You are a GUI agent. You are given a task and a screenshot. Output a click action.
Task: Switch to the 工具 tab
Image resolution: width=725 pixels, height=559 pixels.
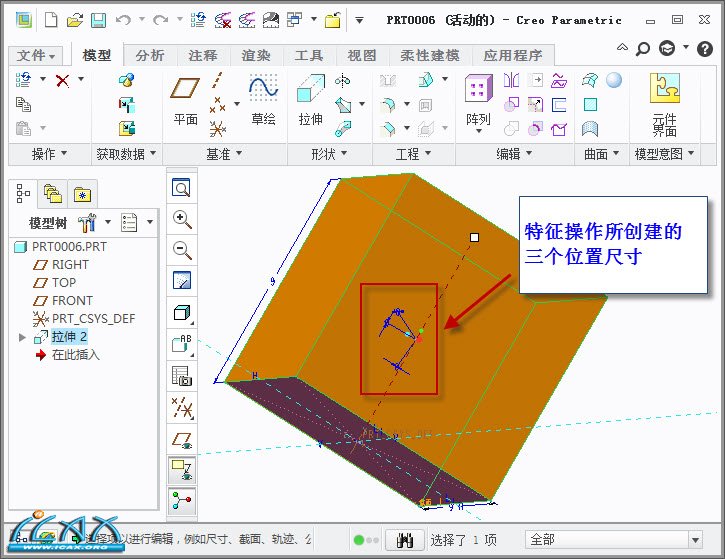[x=309, y=56]
